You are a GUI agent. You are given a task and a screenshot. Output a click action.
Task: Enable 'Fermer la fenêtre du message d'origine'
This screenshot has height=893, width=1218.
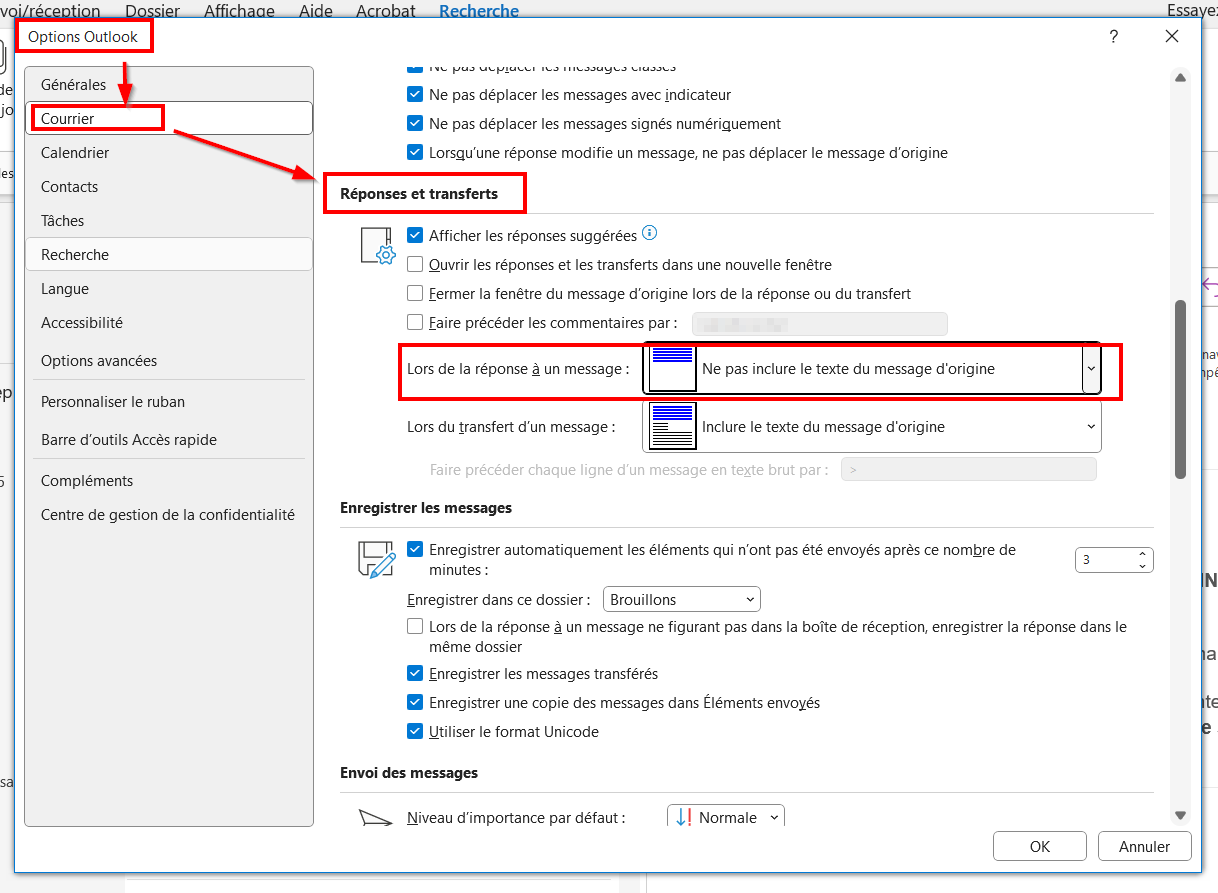tap(415, 294)
